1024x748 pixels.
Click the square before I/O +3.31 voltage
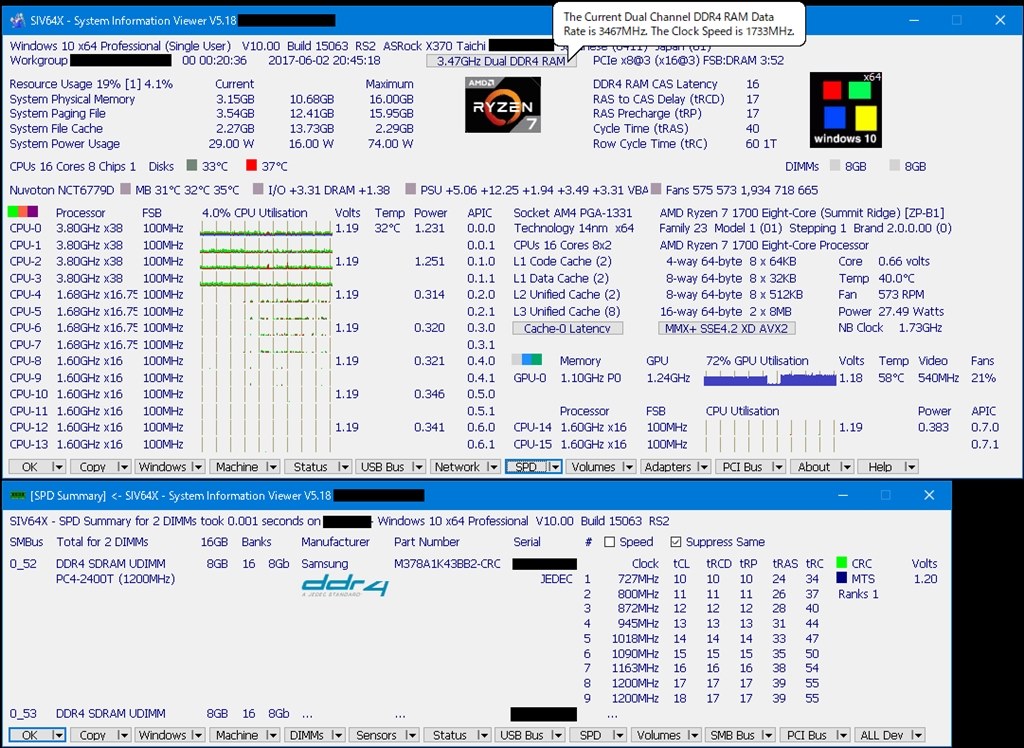[258, 189]
